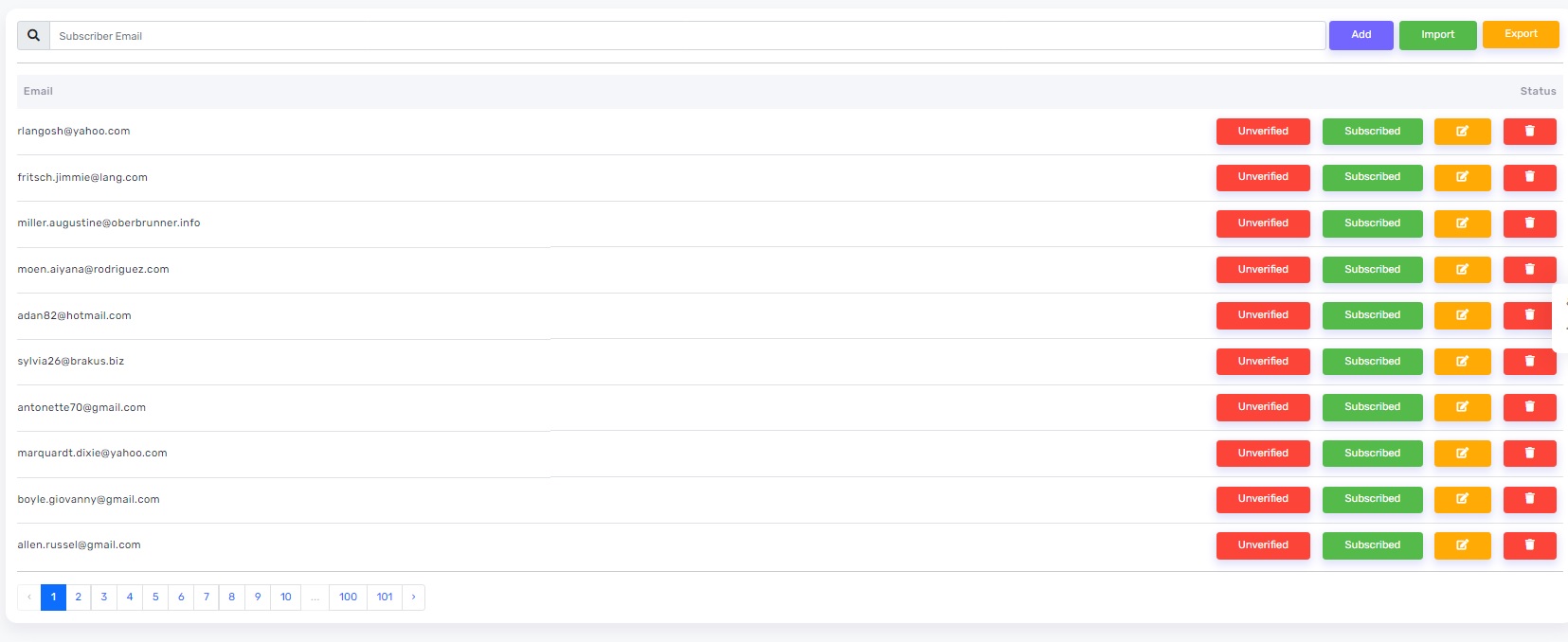Image resolution: width=1568 pixels, height=642 pixels.
Task: Add a new subscriber
Action: click(x=1361, y=35)
